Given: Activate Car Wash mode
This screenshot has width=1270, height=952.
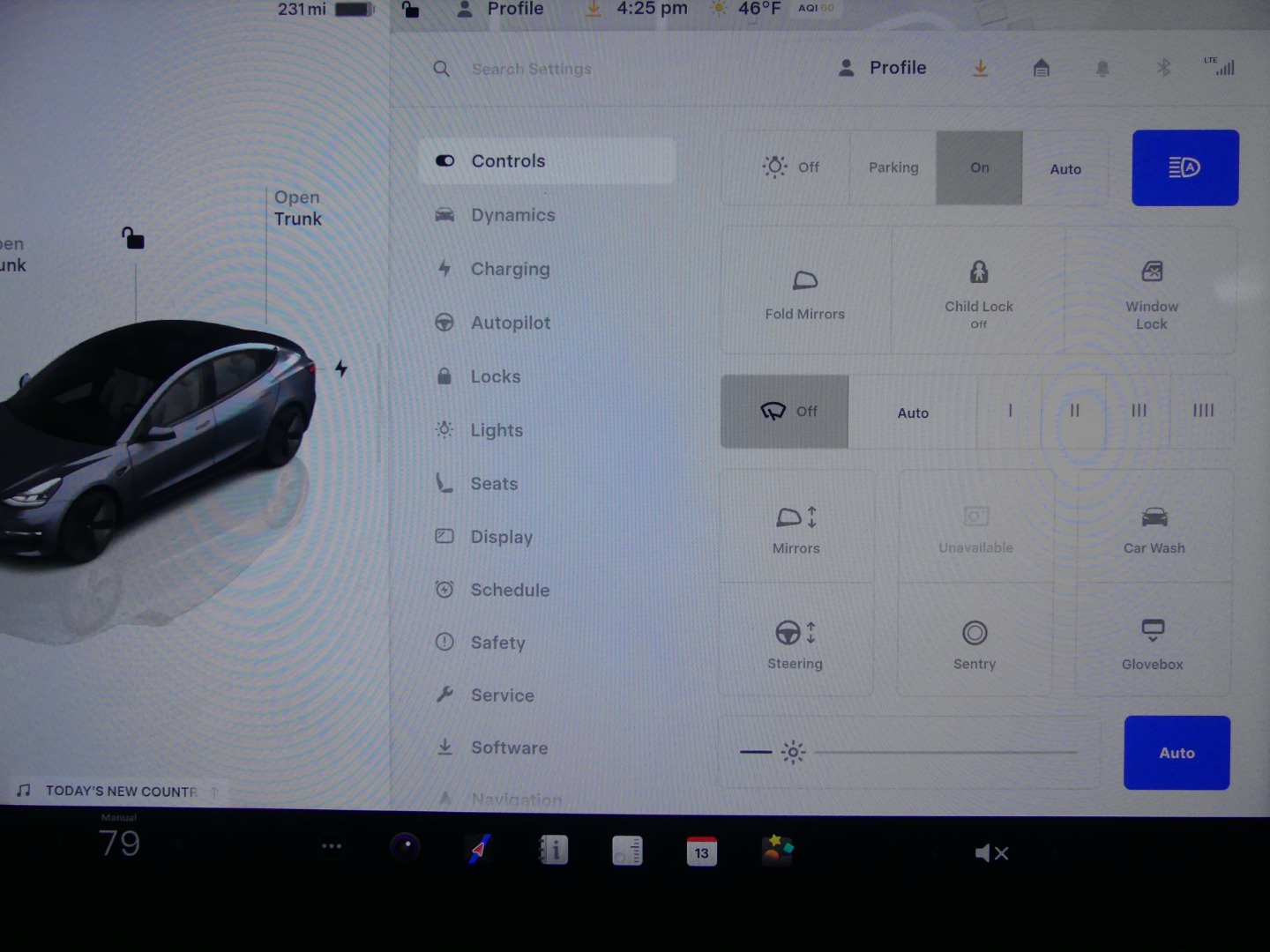Looking at the screenshot, I should pos(1154,529).
